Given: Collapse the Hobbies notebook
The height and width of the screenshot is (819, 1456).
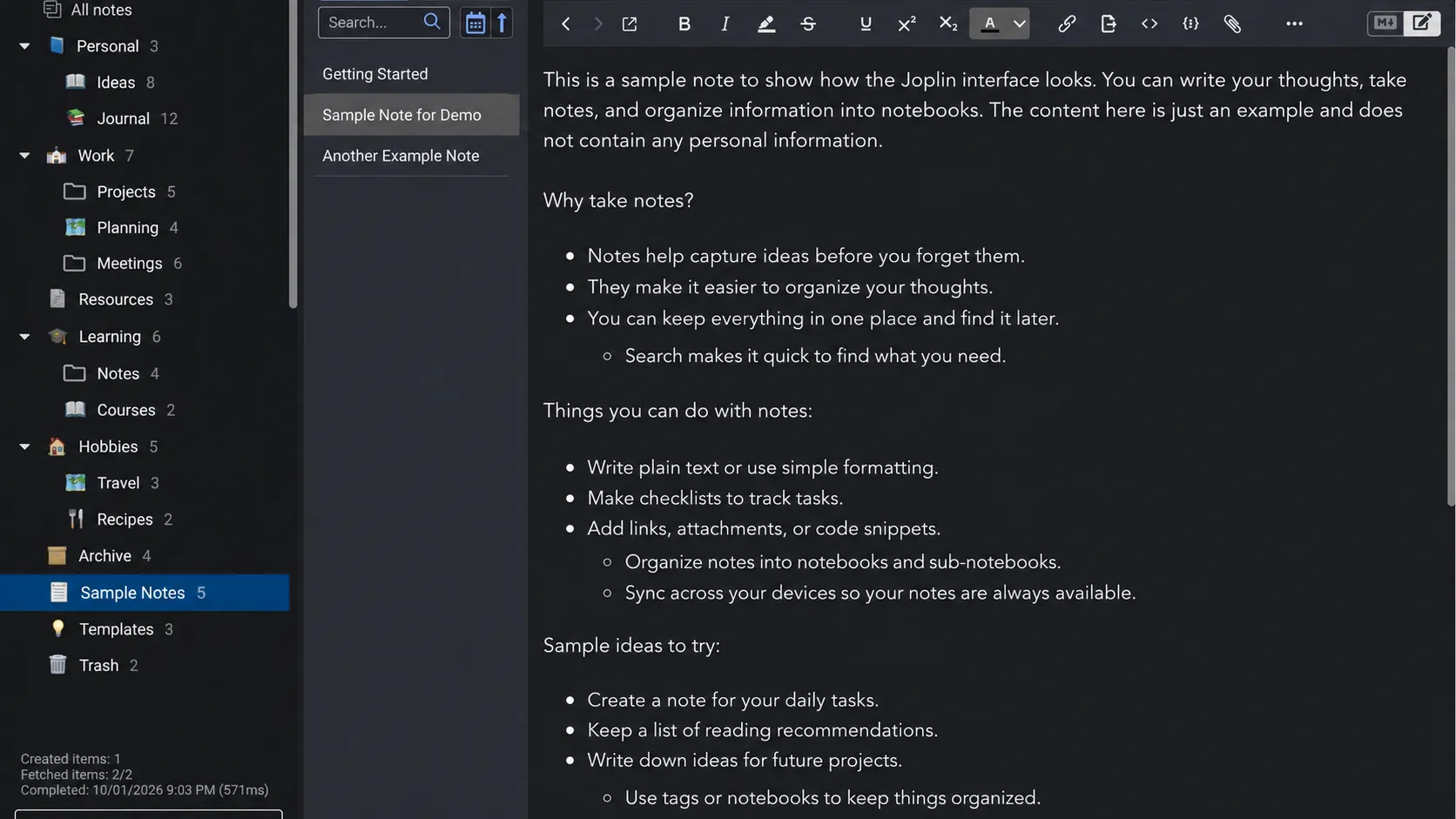Looking at the screenshot, I should (x=24, y=446).
